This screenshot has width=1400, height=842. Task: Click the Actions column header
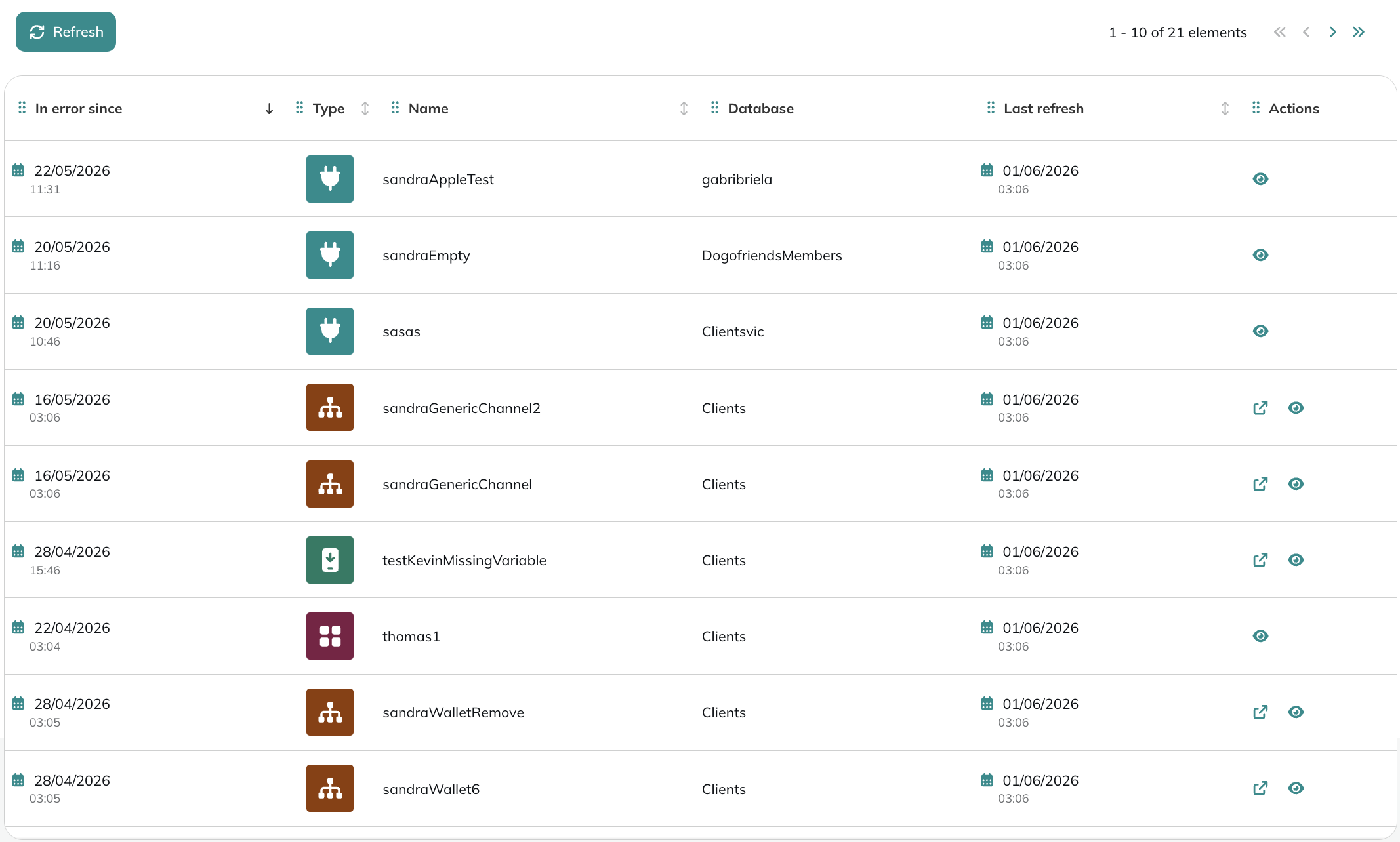coord(1294,109)
